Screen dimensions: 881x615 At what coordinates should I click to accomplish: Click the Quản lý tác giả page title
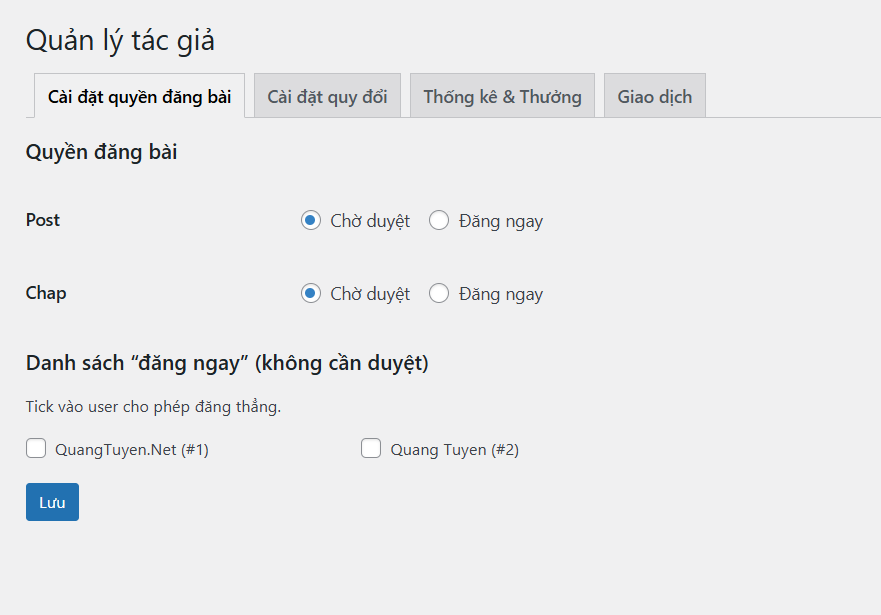(x=120, y=41)
